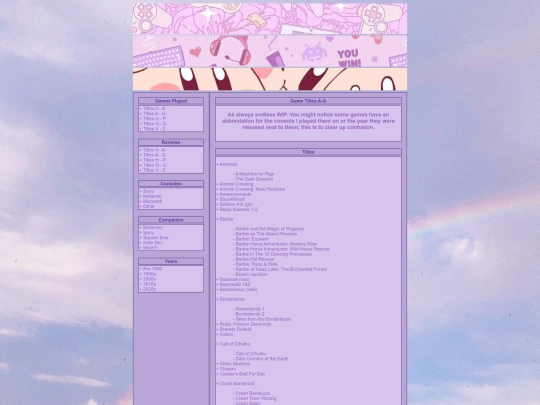Click Beach Vacation entry
Image resolution: width=540 pixels, height=405 pixels.
tap(252, 274)
